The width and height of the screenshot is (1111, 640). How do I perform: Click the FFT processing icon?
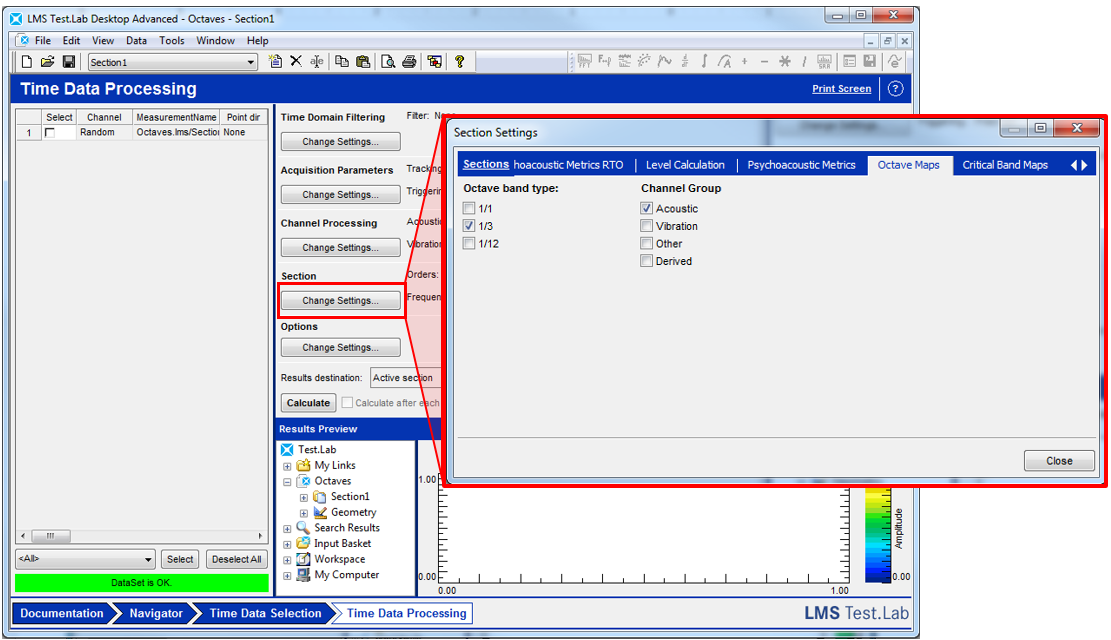[585, 62]
